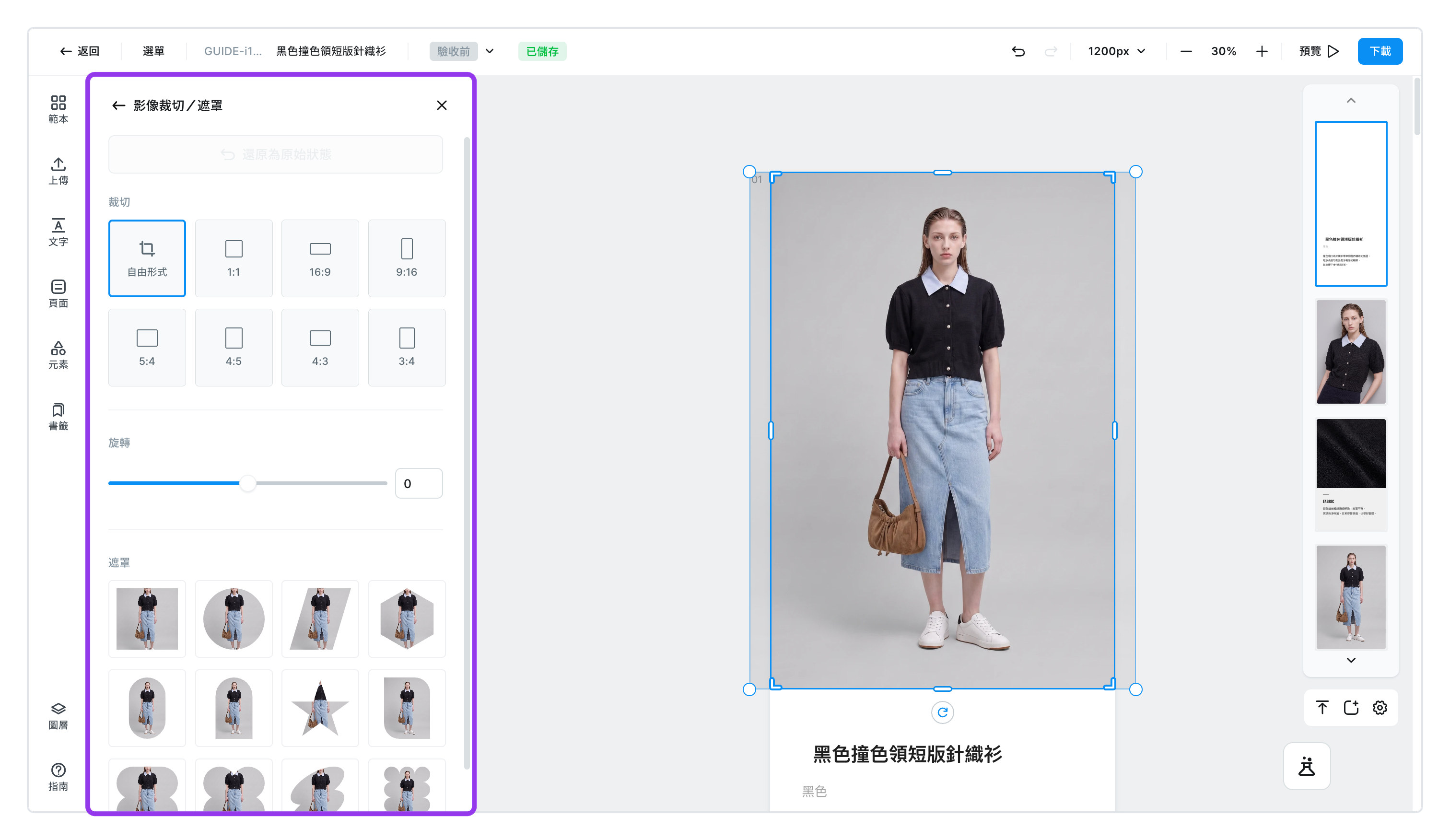The image size is (1450, 840).
Task: Apply the hexagon mask shape
Action: click(406, 618)
